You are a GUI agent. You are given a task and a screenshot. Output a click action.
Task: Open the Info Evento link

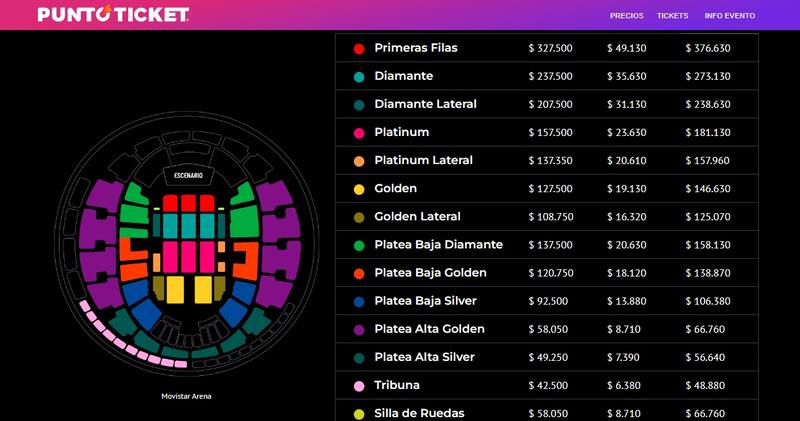tap(729, 16)
